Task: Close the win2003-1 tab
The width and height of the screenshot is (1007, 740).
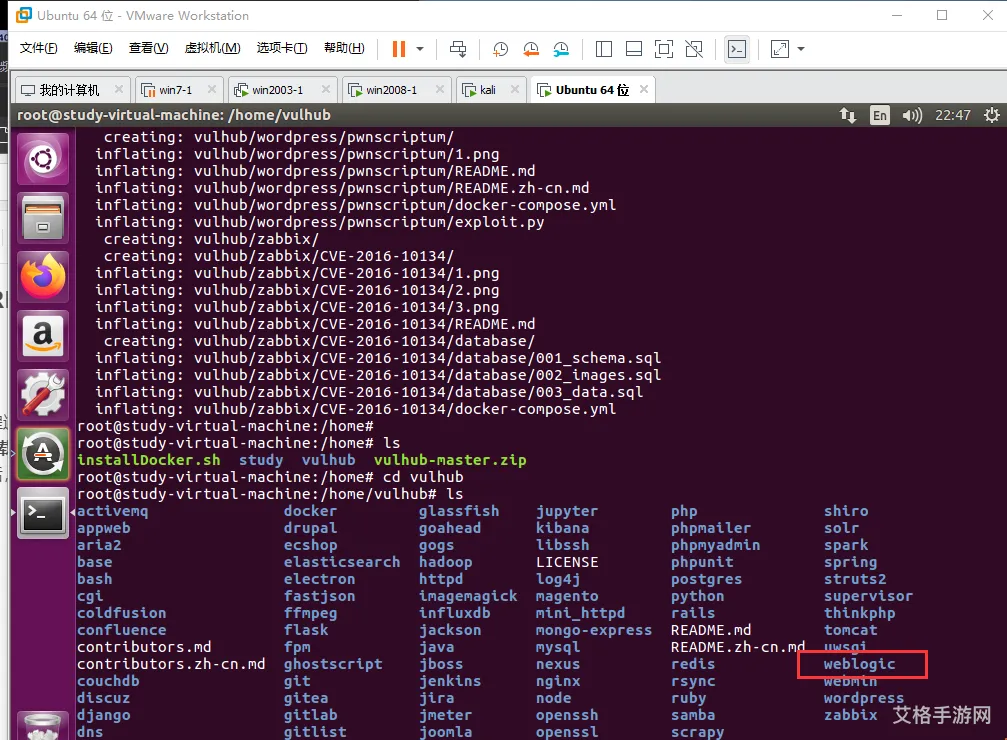Action: 326,89
